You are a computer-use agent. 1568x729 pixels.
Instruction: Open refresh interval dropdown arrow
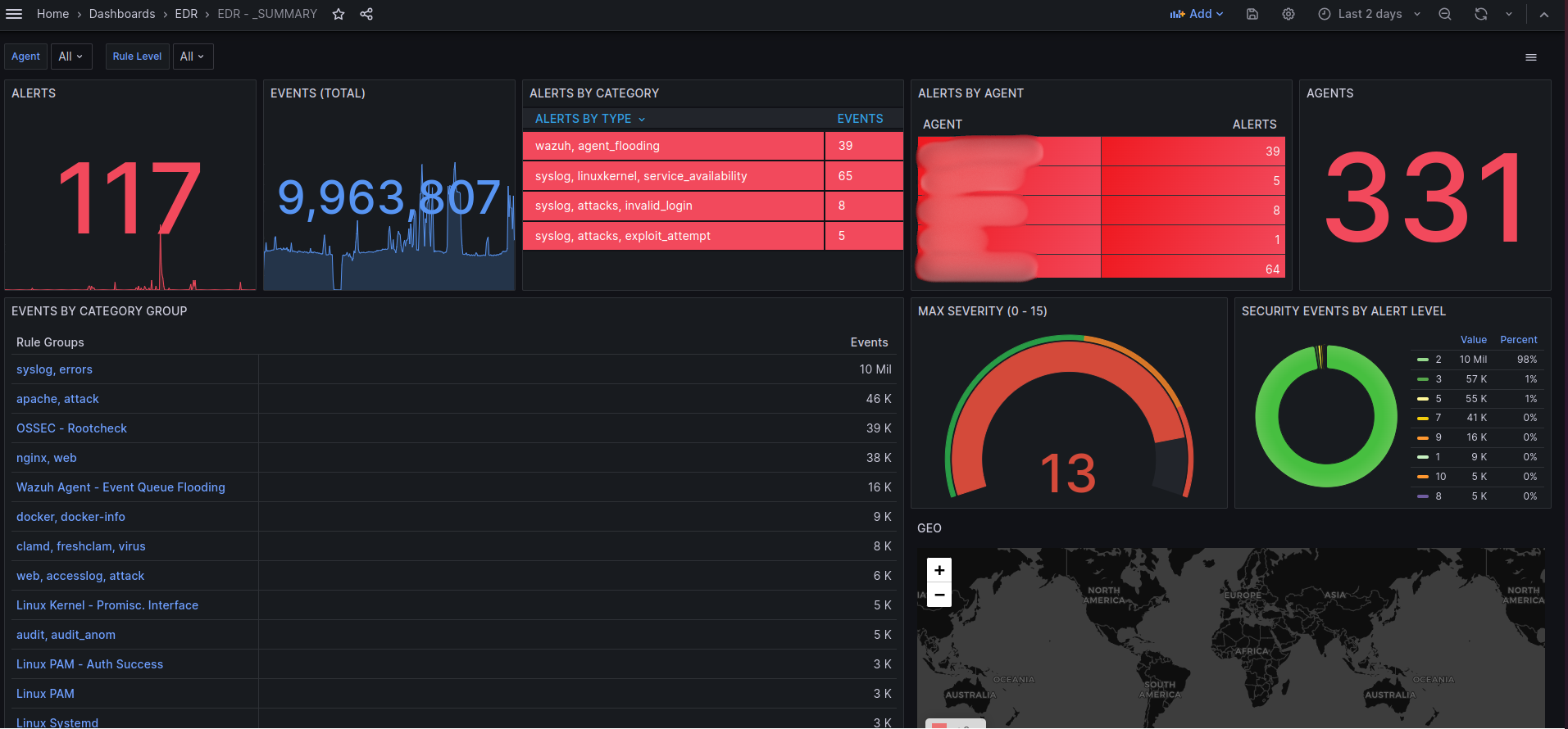(x=1509, y=14)
